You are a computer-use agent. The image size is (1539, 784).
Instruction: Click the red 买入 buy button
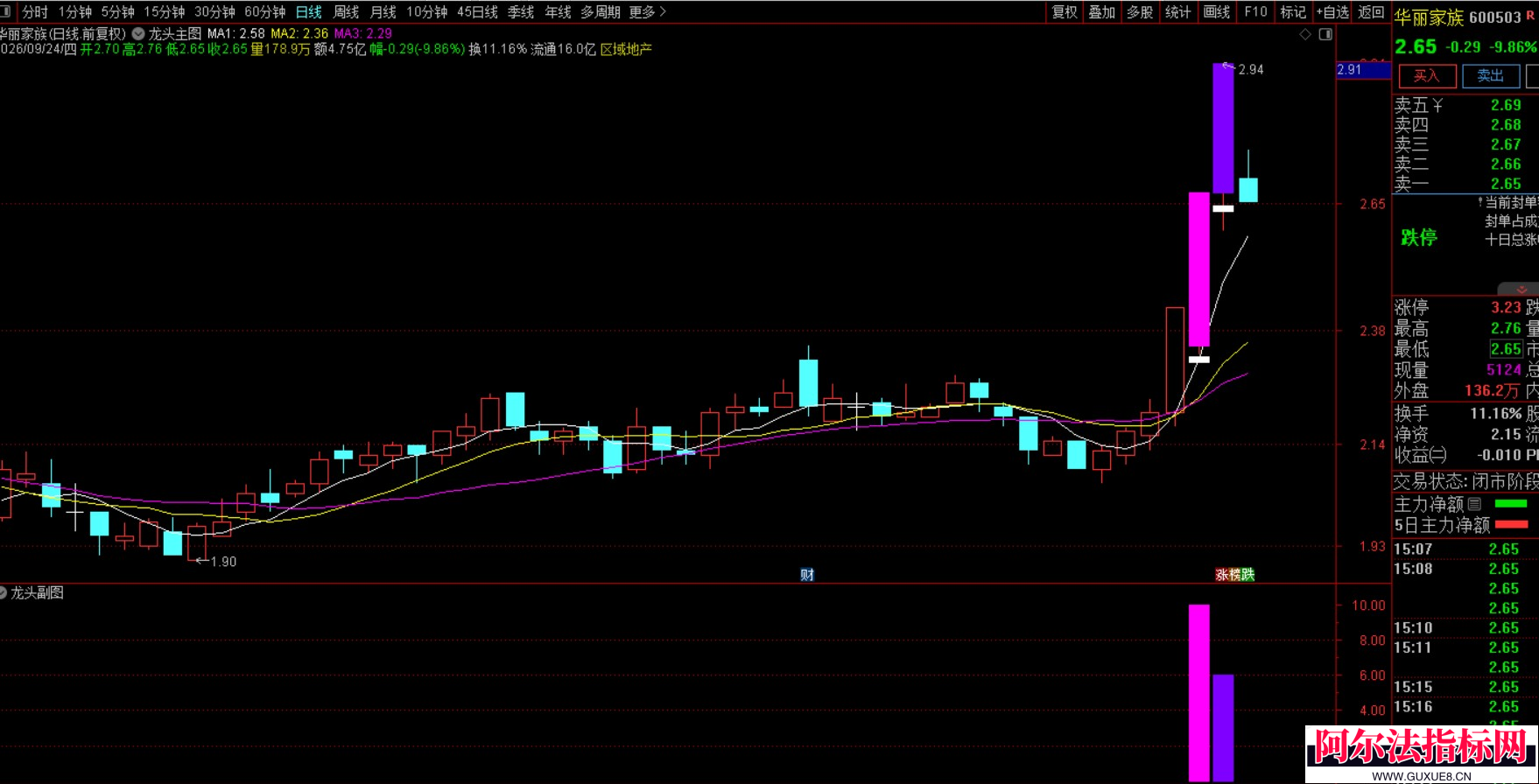click(1427, 76)
